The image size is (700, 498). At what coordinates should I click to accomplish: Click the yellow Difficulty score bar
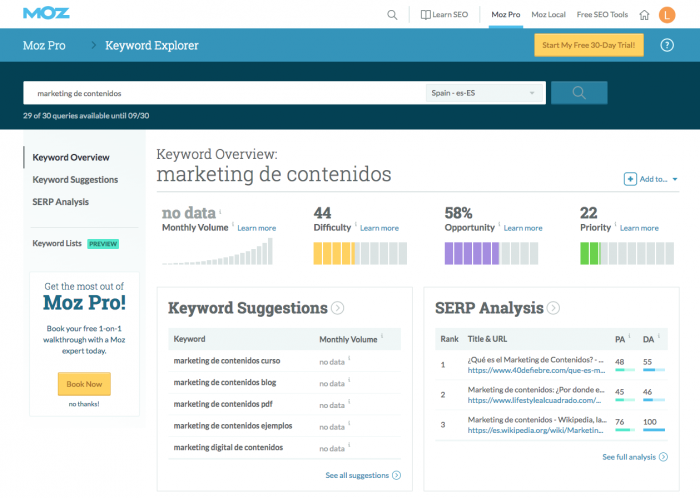360,253
